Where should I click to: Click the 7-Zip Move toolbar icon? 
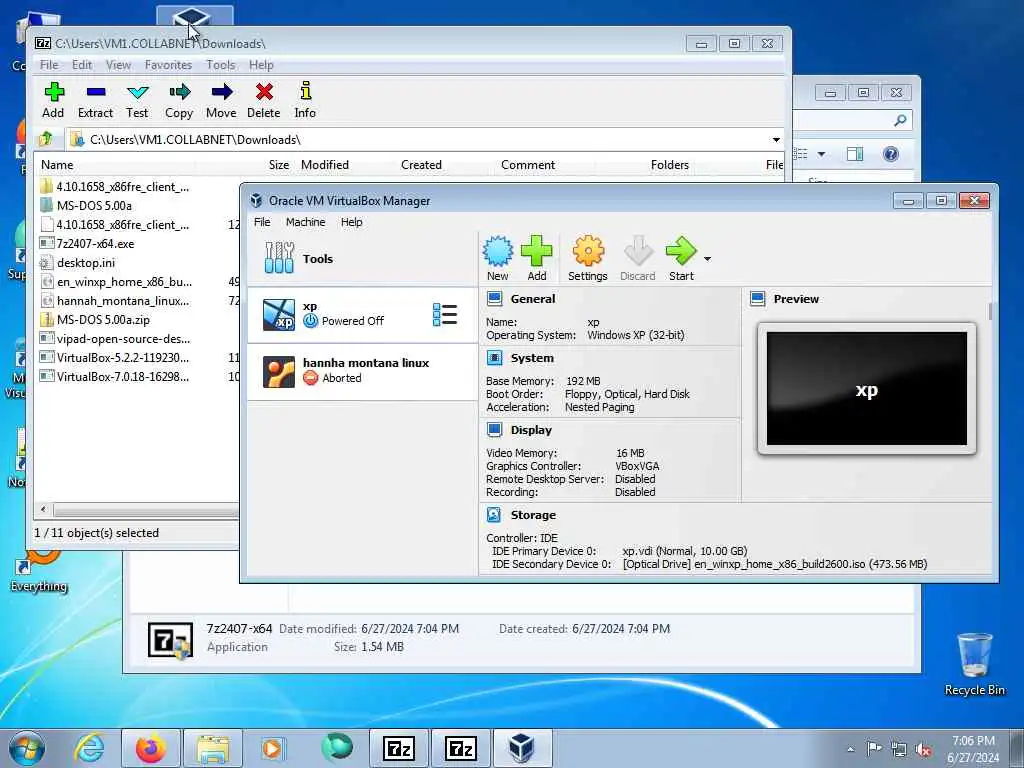tap(221, 99)
